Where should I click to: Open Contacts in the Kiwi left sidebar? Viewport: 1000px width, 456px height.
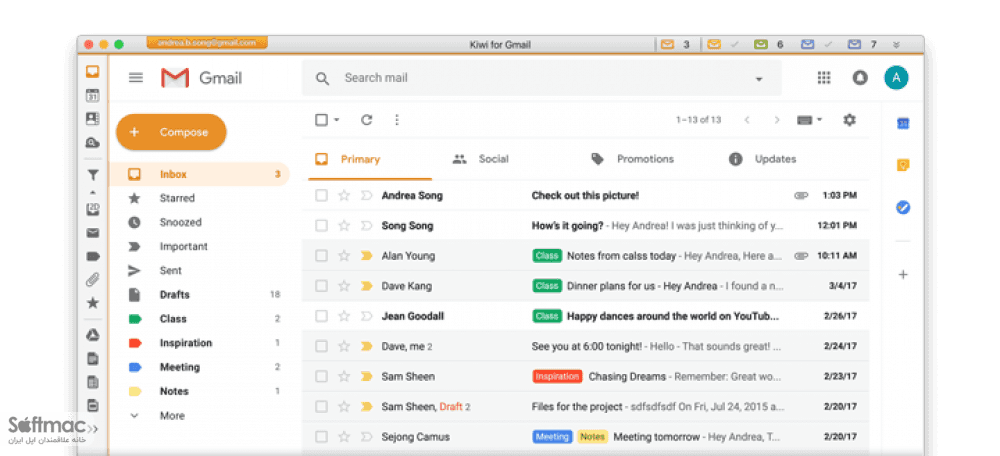(92, 119)
